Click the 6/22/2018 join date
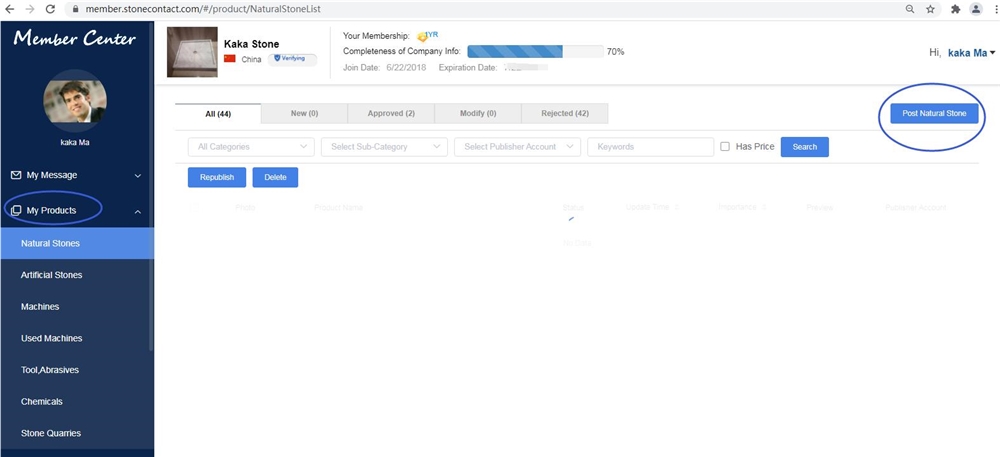Image resolution: width=1000 pixels, height=457 pixels. point(406,68)
